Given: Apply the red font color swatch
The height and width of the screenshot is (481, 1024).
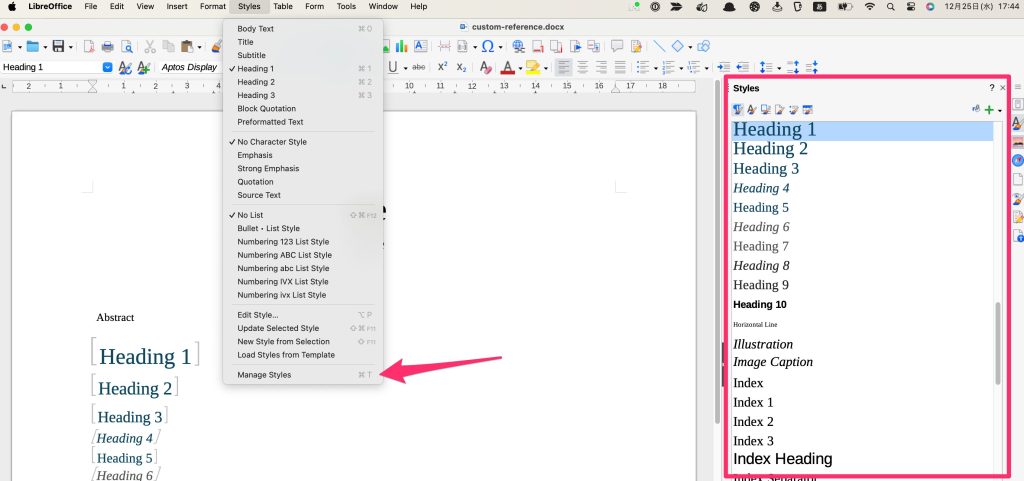Looking at the screenshot, I should point(507,67).
